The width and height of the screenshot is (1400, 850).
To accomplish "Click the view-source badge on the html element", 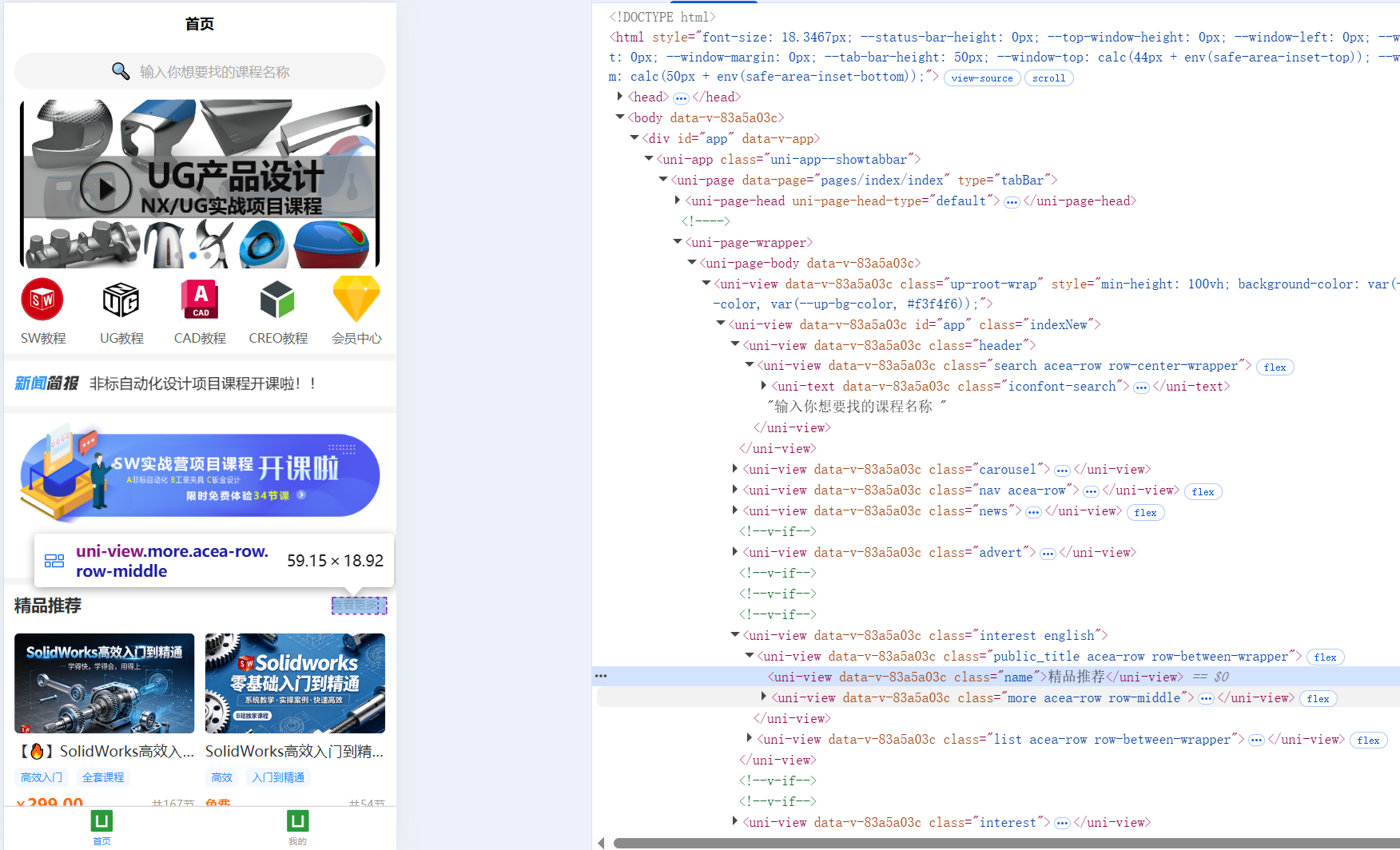I will 982,78.
